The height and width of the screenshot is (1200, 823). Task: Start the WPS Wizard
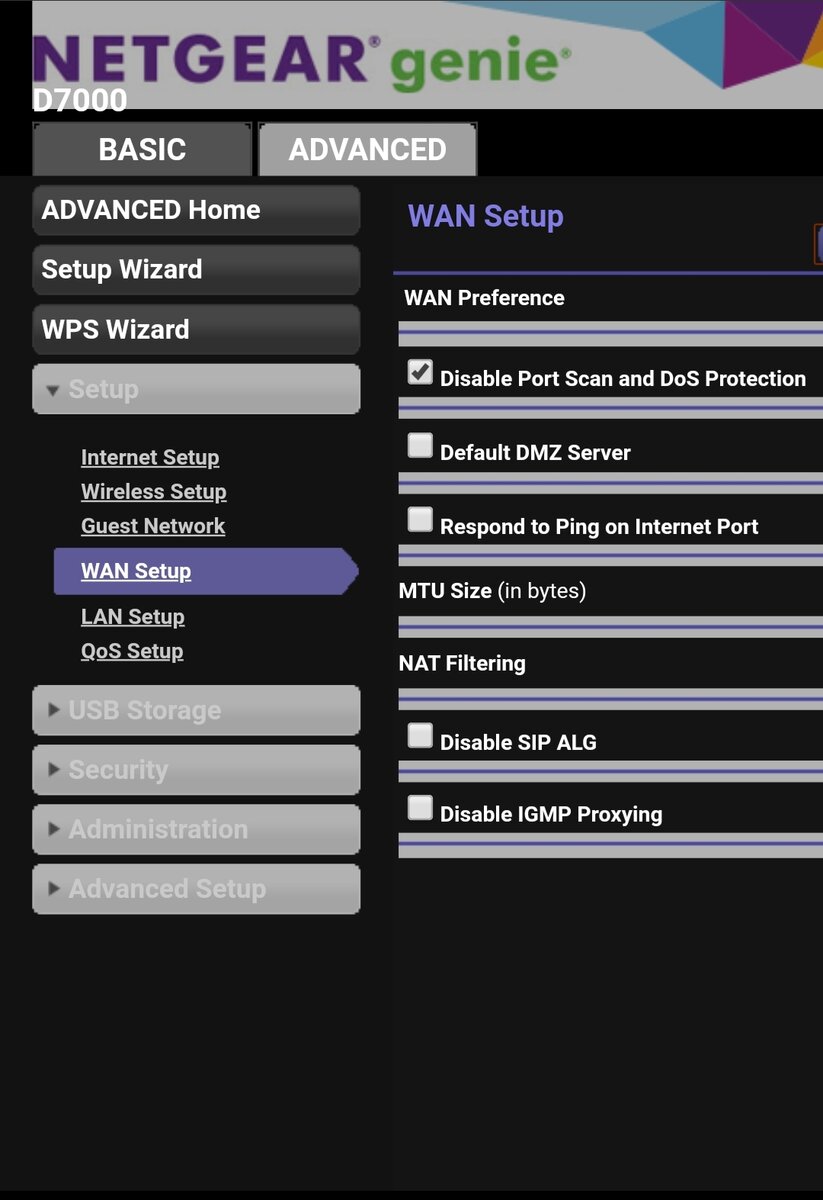(x=196, y=329)
